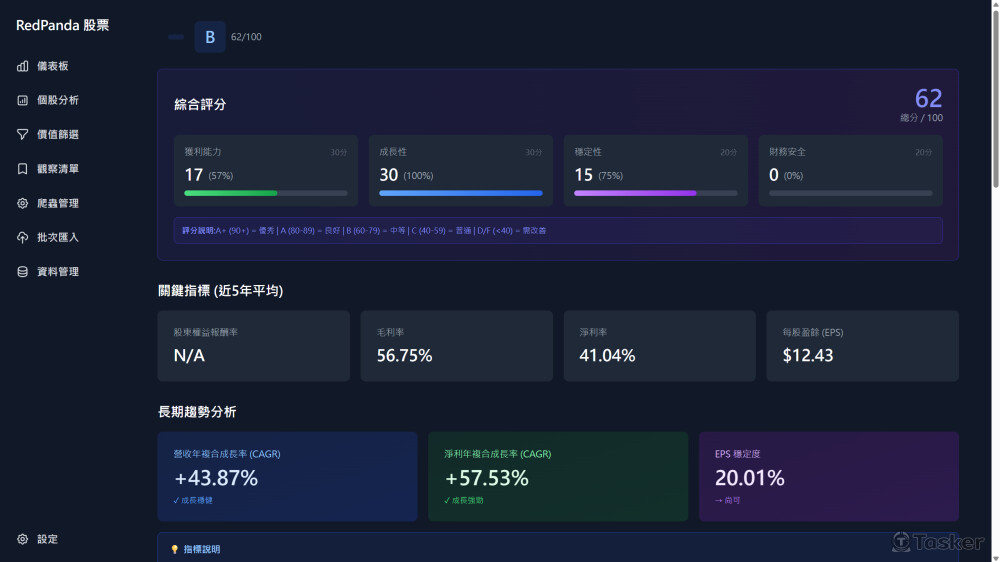
Task: Select the 財務安全 score card
Action: [851, 170]
